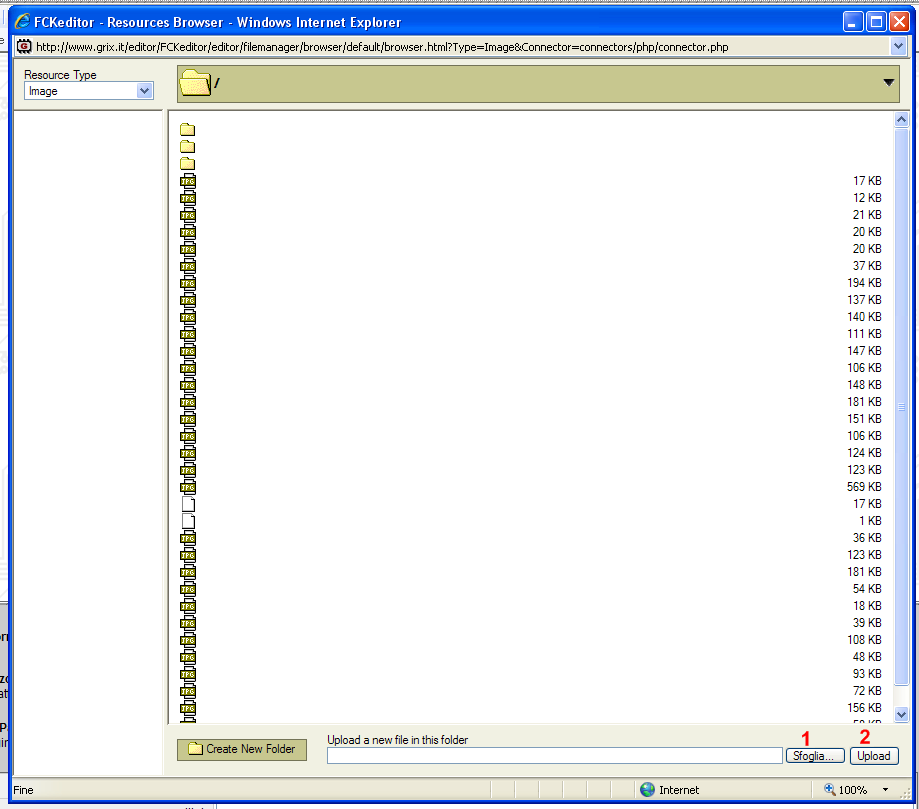The image size is (919, 809).
Task: Click the '156 KB' size value
Action: (x=864, y=708)
